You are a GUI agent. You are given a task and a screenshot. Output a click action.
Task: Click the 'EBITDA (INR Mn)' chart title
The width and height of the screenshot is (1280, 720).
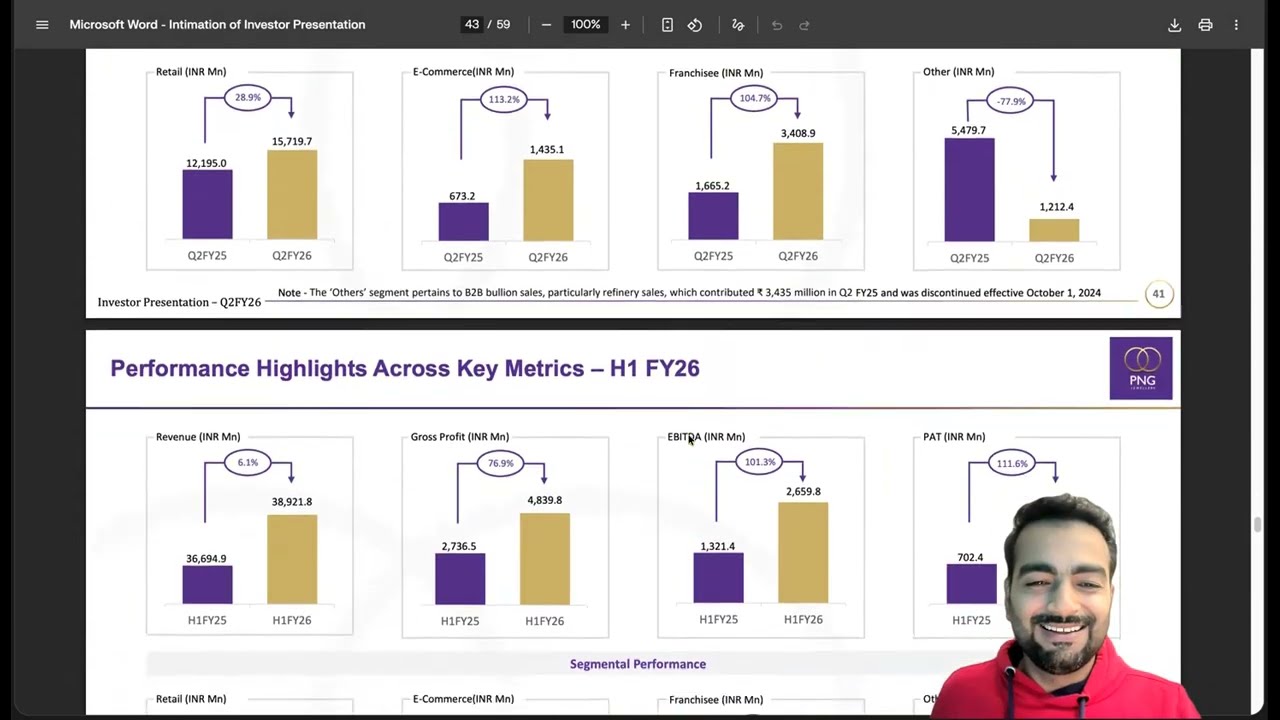[706, 437]
